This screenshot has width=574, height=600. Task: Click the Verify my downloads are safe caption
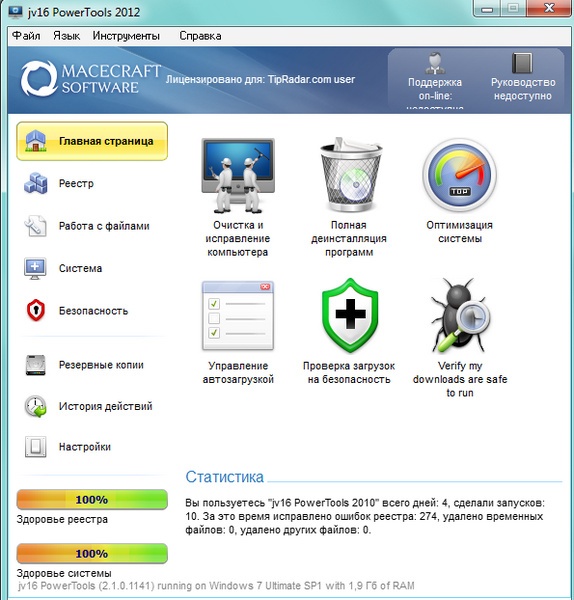(x=460, y=379)
